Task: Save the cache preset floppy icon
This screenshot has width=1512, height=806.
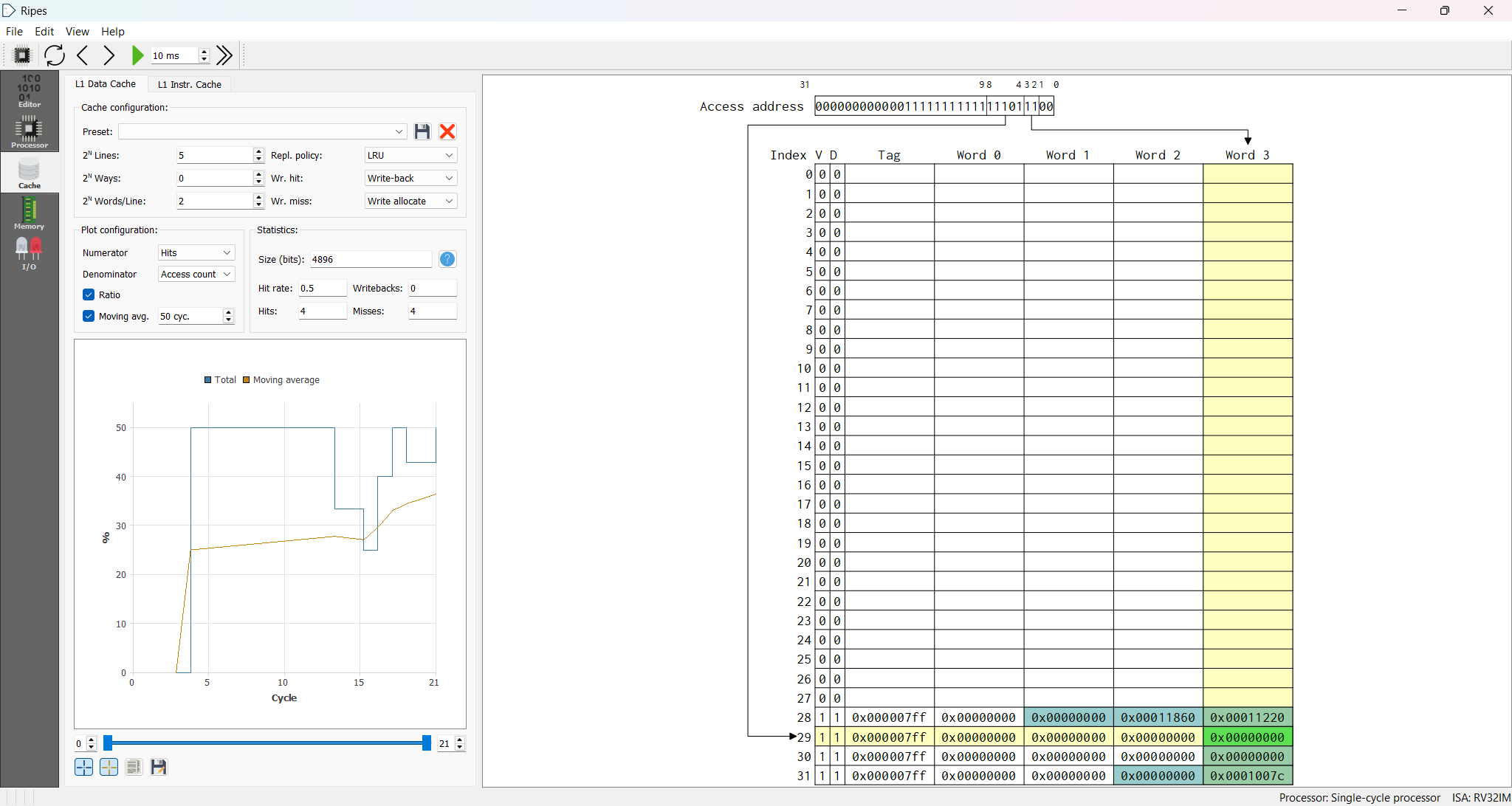Action: tap(422, 131)
